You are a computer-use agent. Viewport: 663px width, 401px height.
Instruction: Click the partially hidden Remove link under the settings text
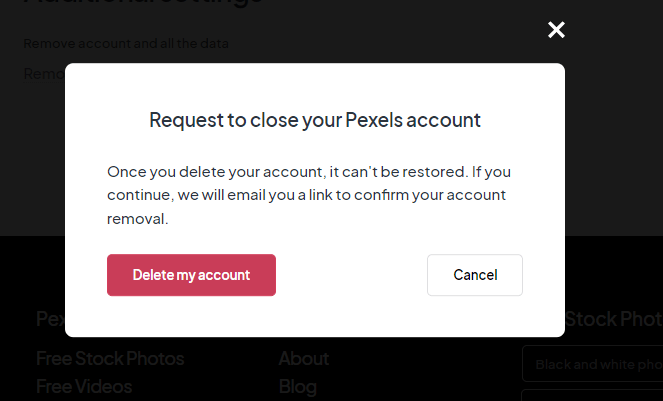point(43,74)
